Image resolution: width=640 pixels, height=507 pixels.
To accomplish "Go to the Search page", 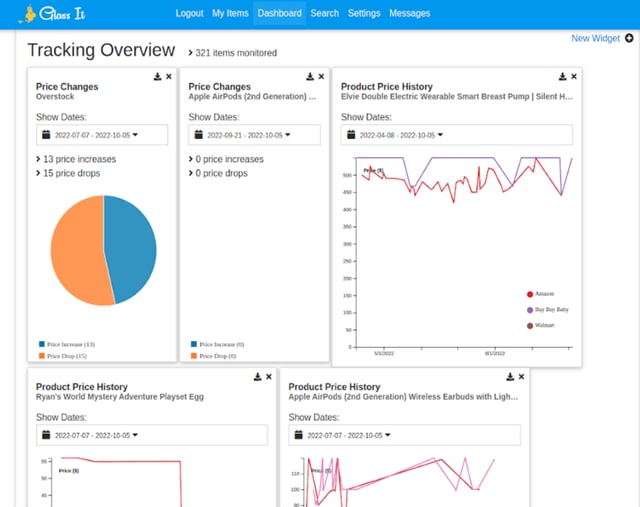I will tap(324, 13).
